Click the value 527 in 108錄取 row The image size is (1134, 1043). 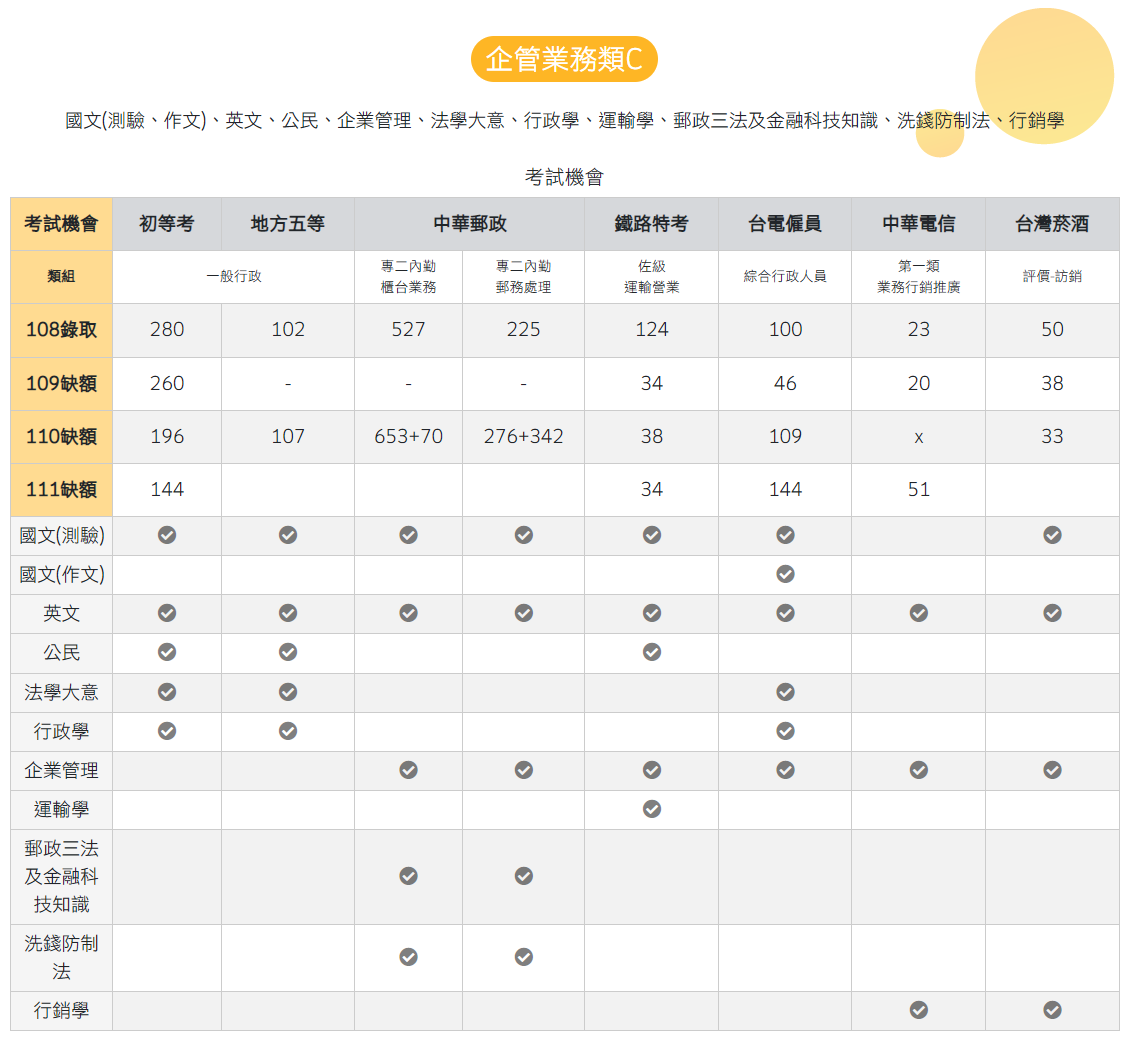(x=409, y=330)
